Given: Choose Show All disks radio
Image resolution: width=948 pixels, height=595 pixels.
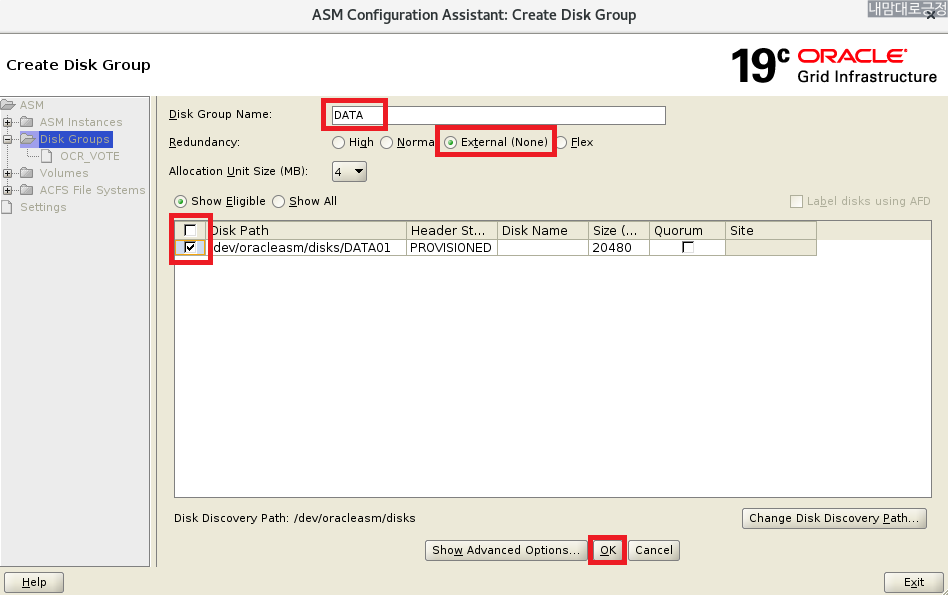Looking at the screenshot, I should click(278, 201).
